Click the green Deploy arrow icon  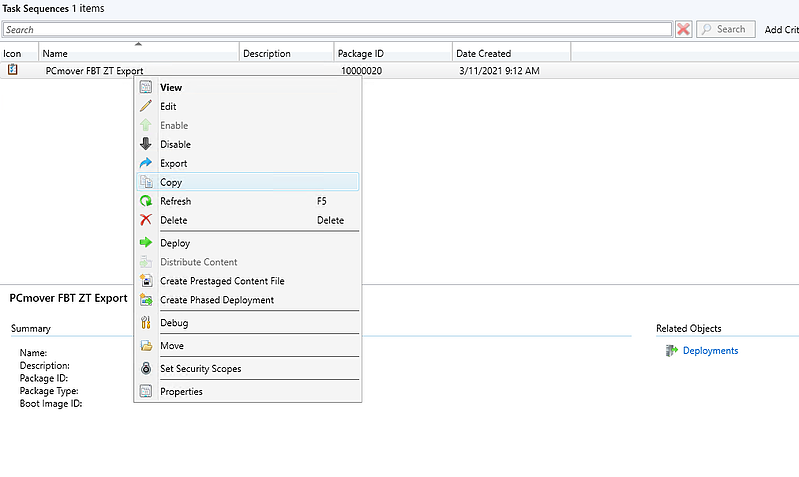tap(146, 243)
